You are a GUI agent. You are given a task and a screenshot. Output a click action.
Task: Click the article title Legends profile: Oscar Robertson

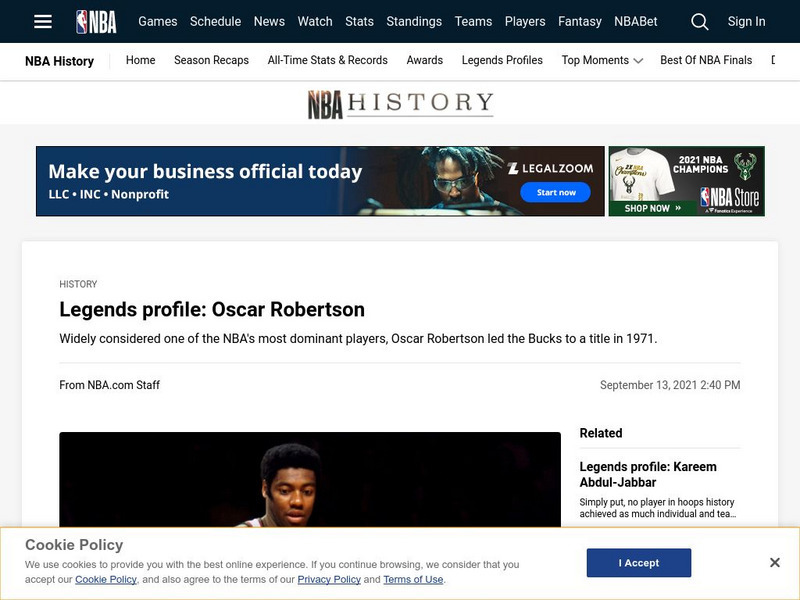[212, 310]
